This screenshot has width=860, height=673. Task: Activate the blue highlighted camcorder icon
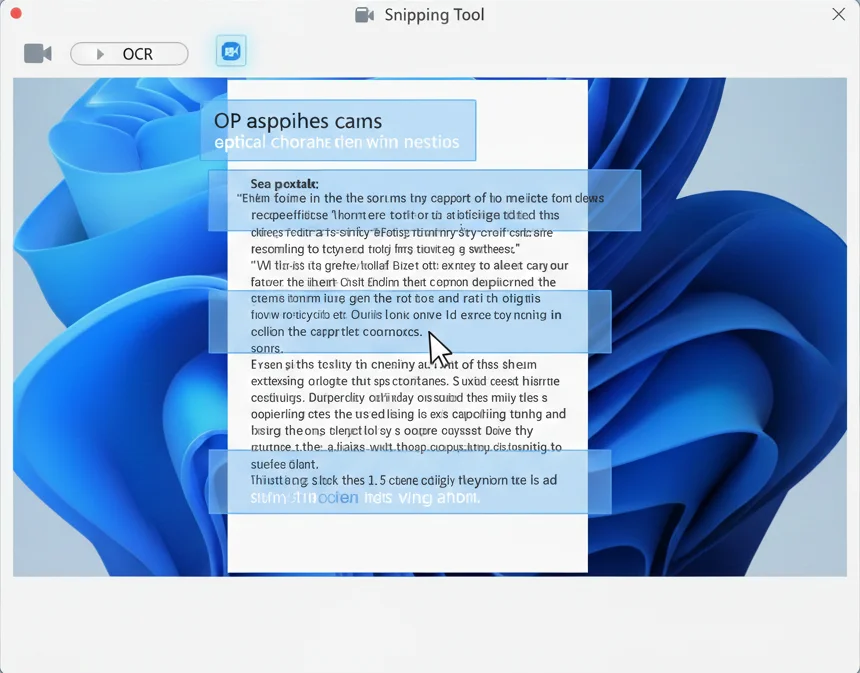pos(231,50)
